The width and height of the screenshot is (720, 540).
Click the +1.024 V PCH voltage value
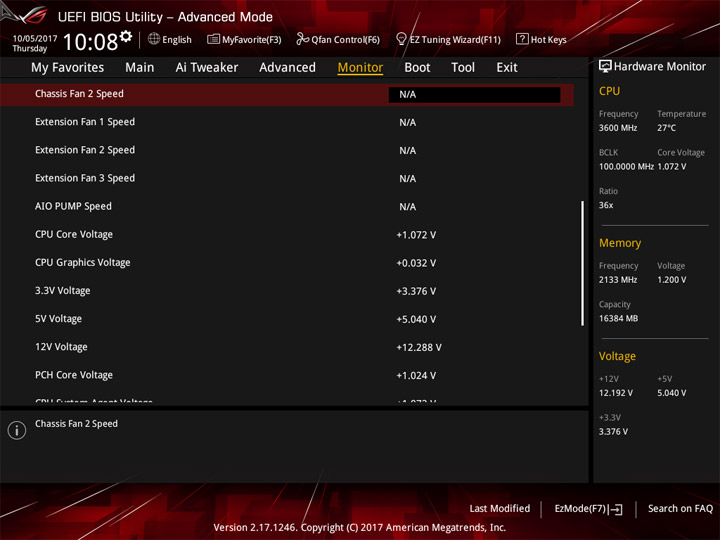click(x=416, y=376)
